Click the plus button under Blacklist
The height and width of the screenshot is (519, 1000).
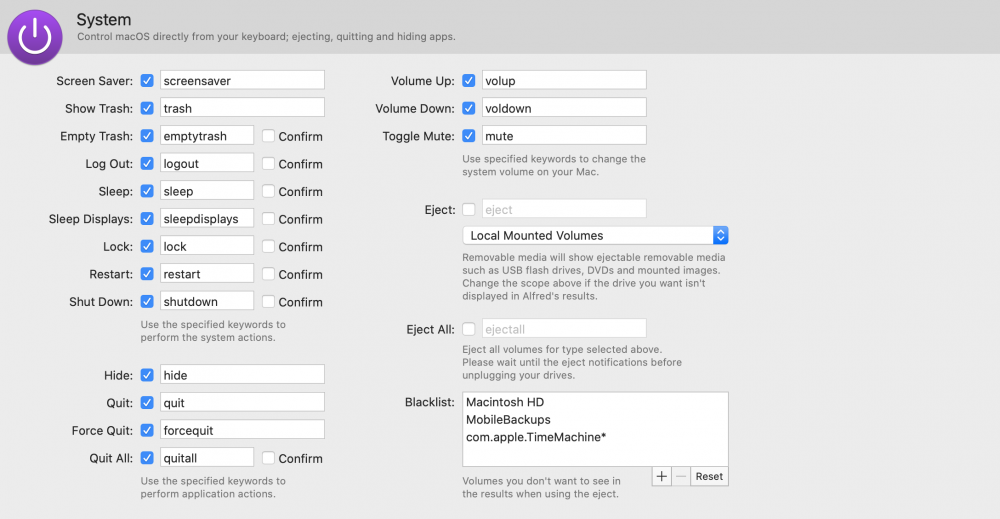coord(661,476)
